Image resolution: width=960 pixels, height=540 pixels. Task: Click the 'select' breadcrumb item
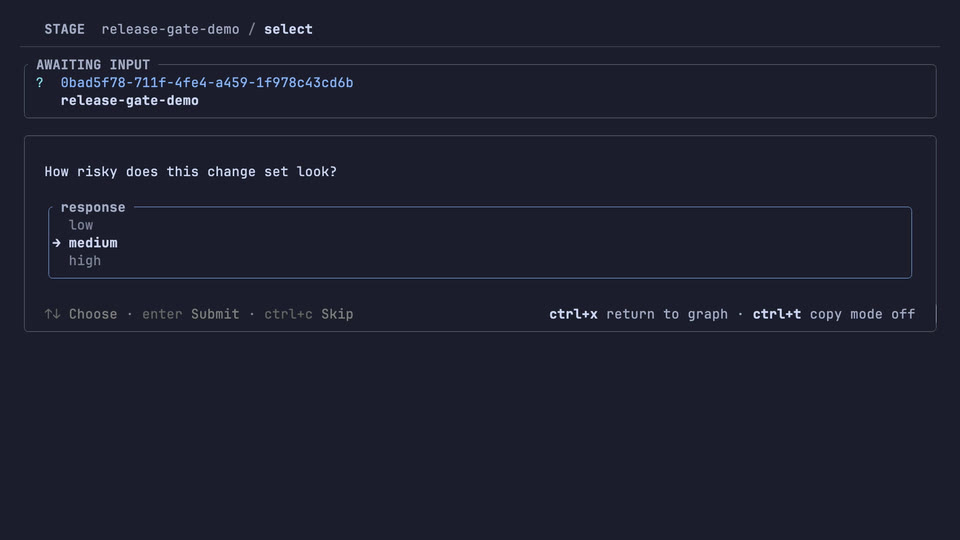288,29
